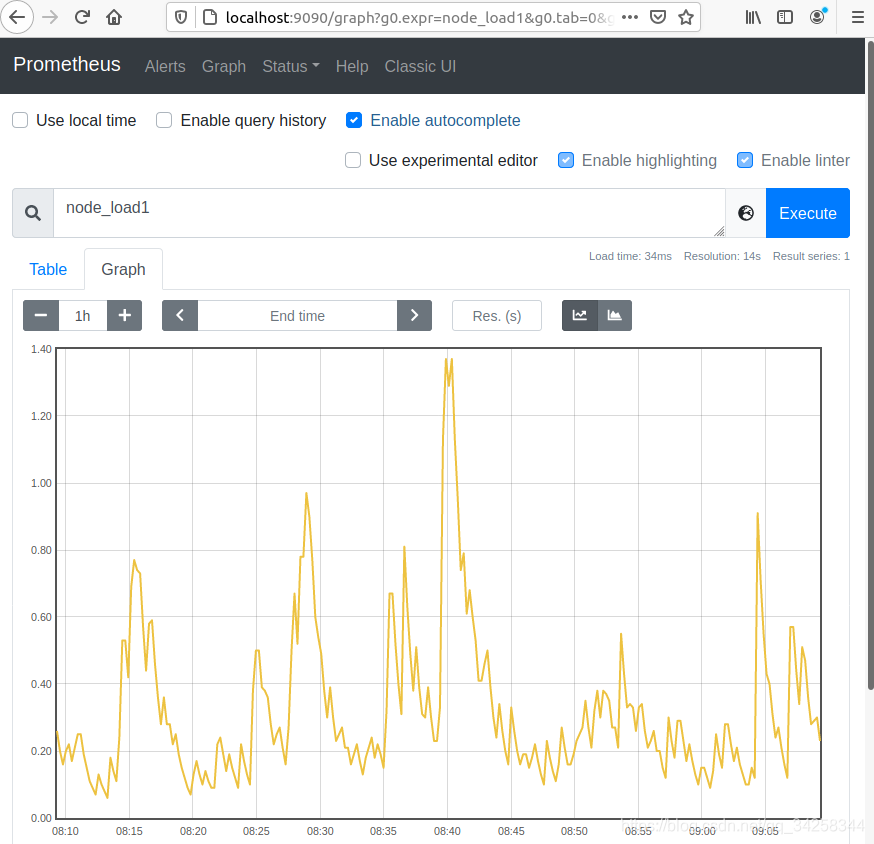Switch to stacked area graph mode

(x=615, y=316)
